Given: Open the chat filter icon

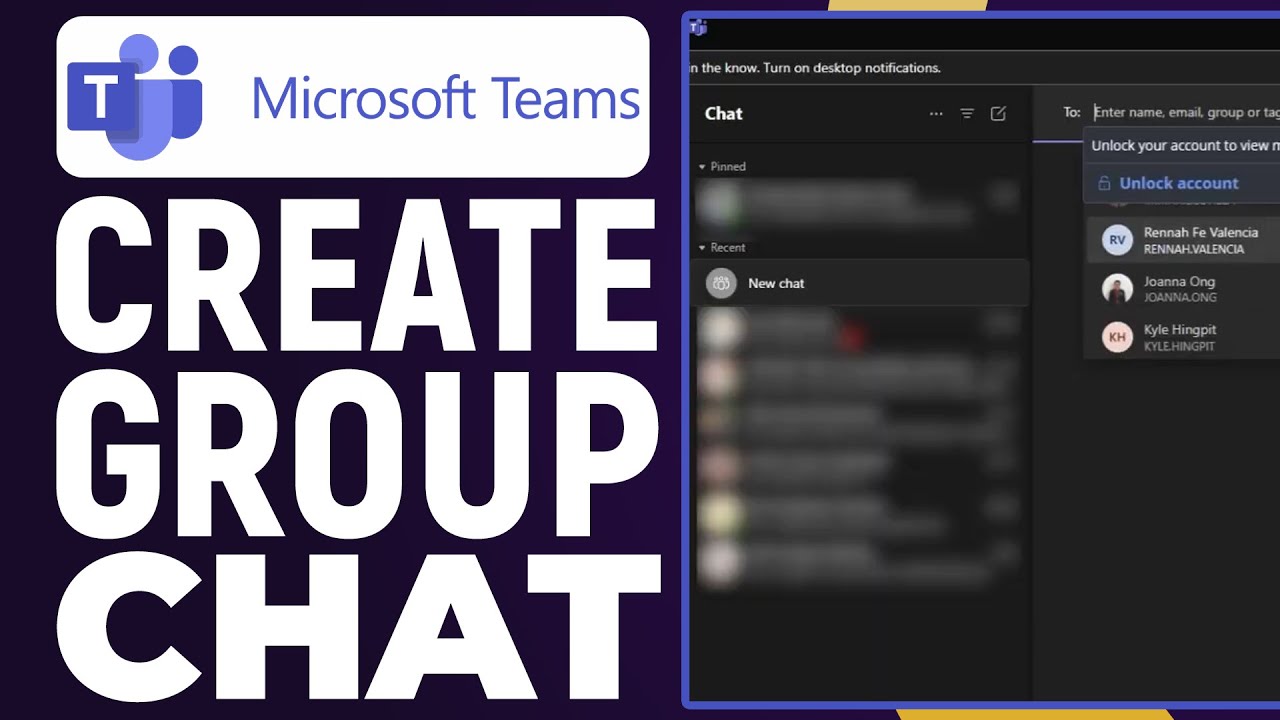Looking at the screenshot, I should pos(967,114).
